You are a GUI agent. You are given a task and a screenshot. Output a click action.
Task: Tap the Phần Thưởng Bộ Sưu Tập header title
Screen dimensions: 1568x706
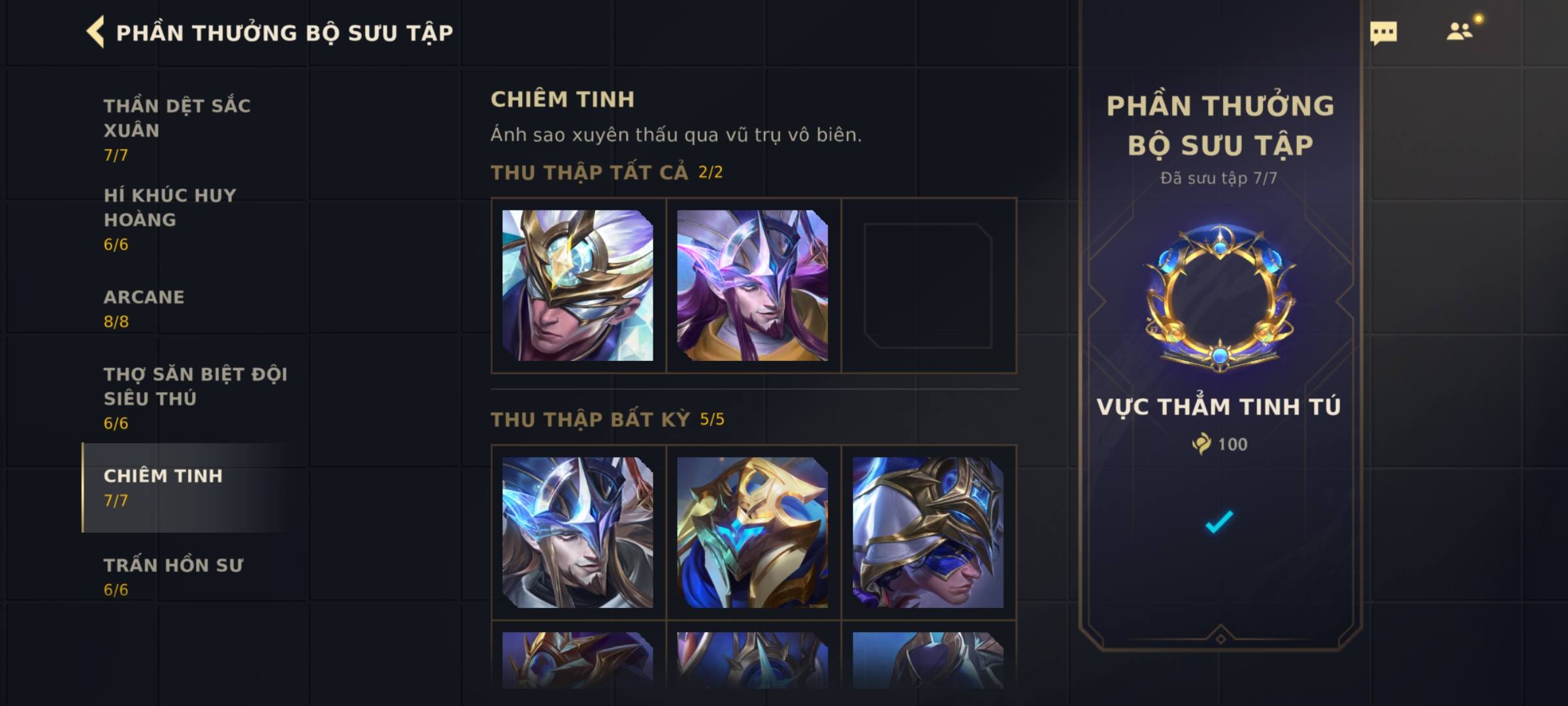284,33
